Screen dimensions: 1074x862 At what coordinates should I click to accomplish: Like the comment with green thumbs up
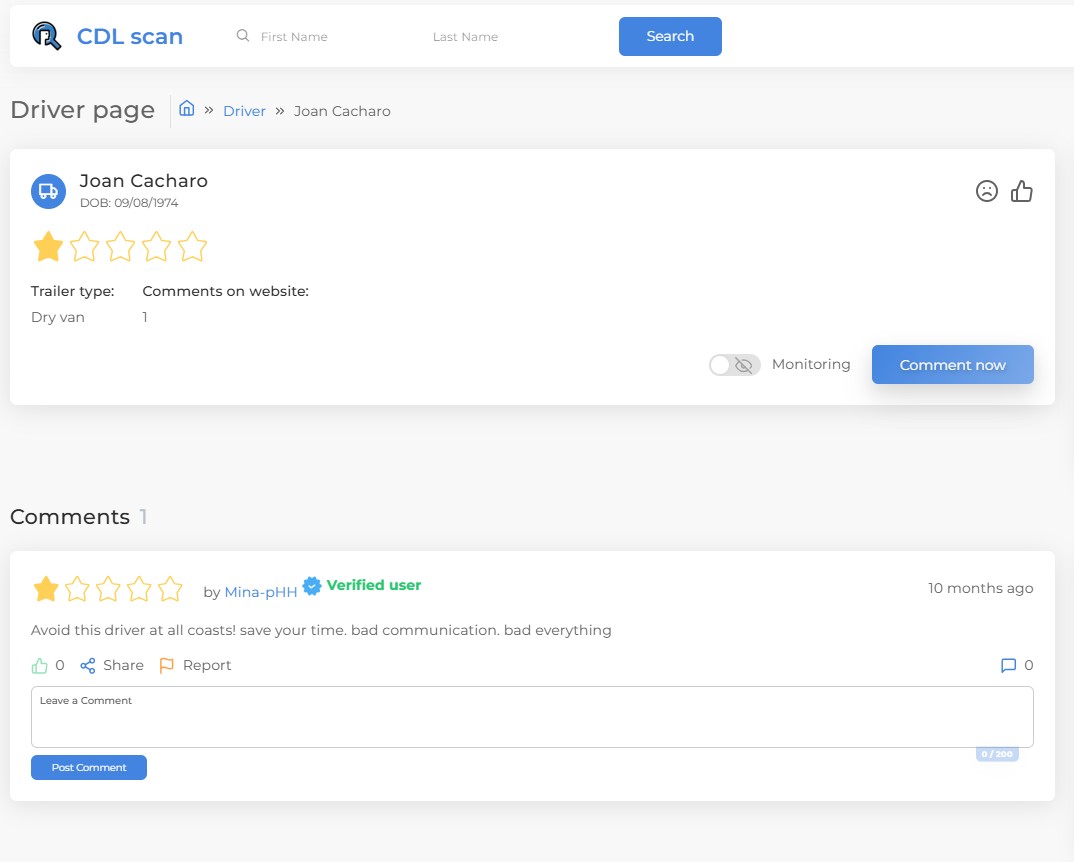point(40,665)
